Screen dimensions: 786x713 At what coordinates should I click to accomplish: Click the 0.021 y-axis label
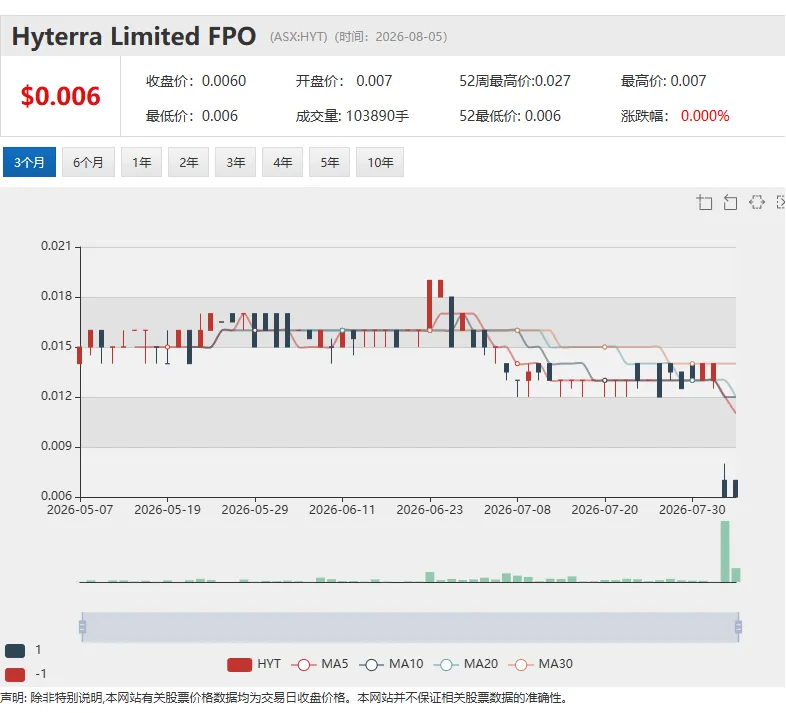56,246
